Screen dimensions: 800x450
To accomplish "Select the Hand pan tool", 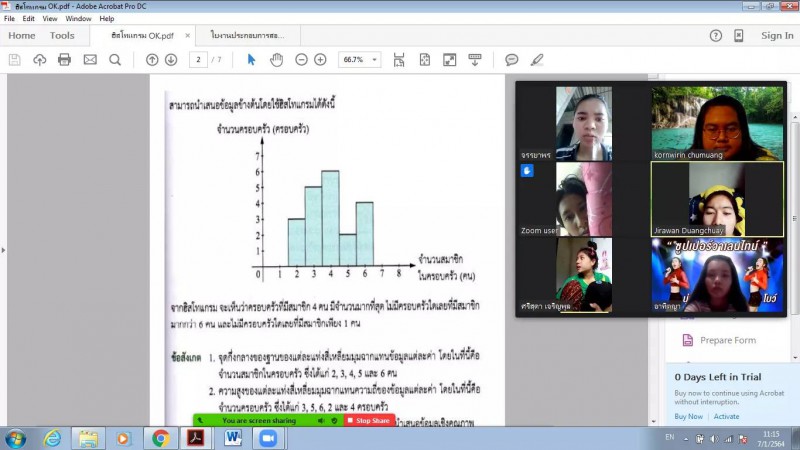I will [x=277, y=60].
